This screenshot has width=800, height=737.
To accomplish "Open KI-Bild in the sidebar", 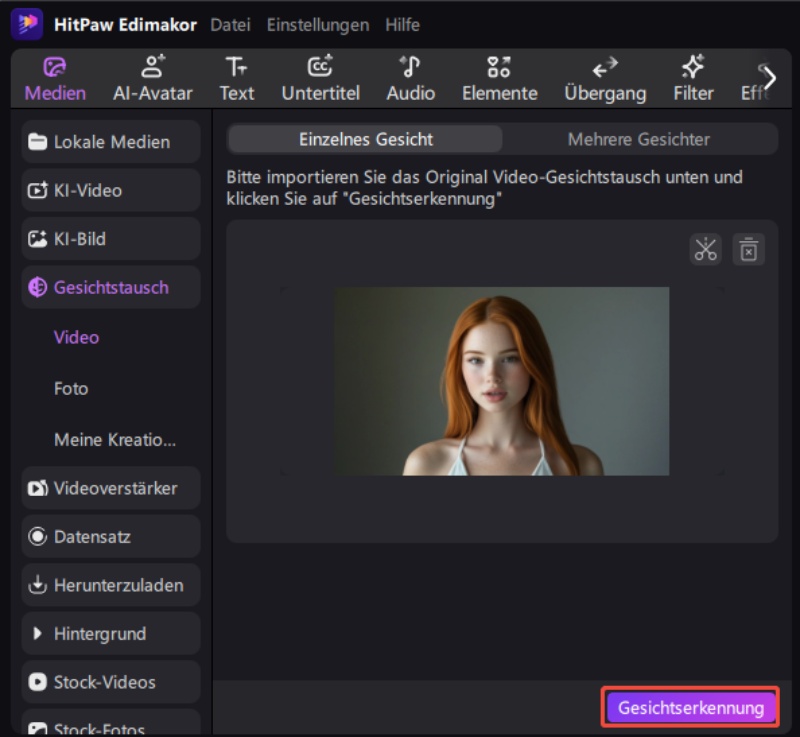I will tap(111, 239).
